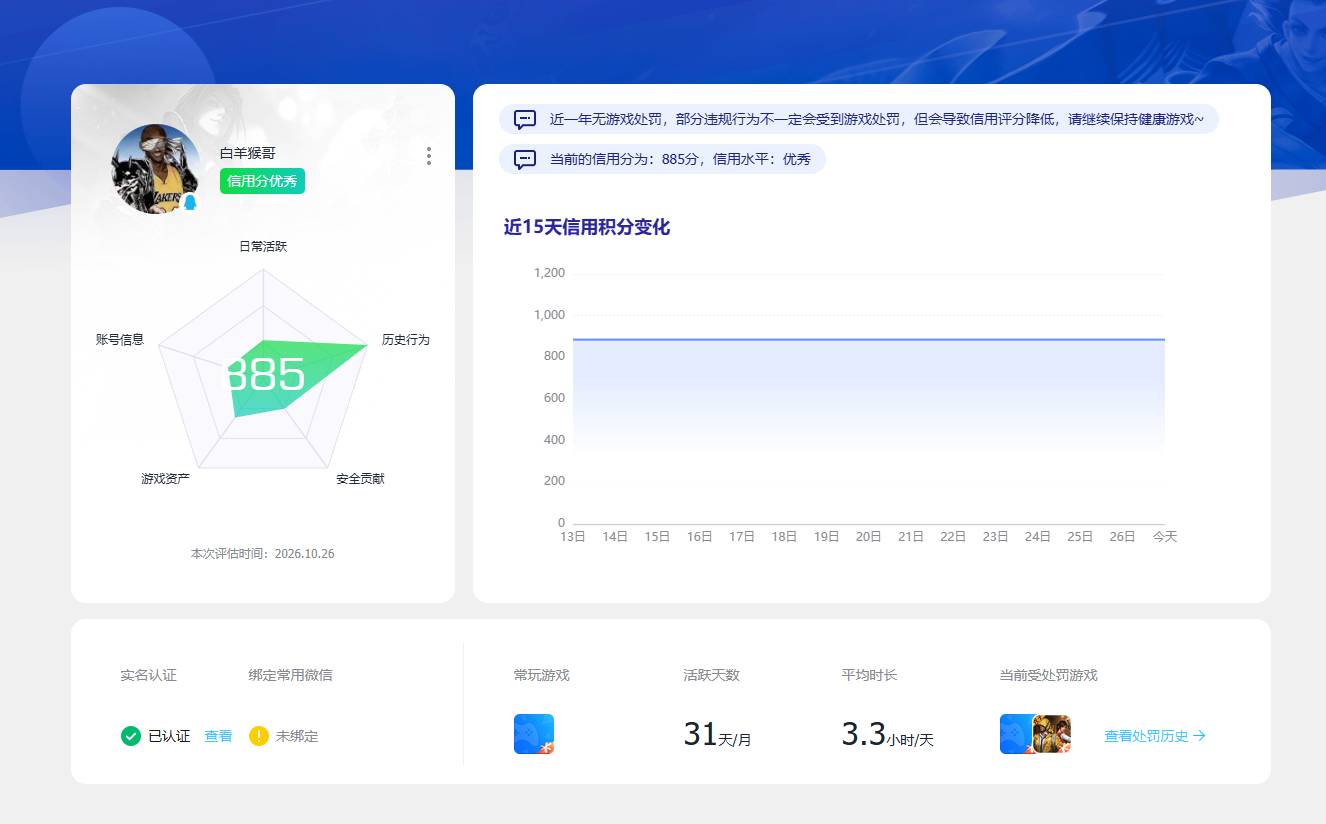Click the username 白羊猴哥
The image size is (1326, 824).
tap(248, 153)
